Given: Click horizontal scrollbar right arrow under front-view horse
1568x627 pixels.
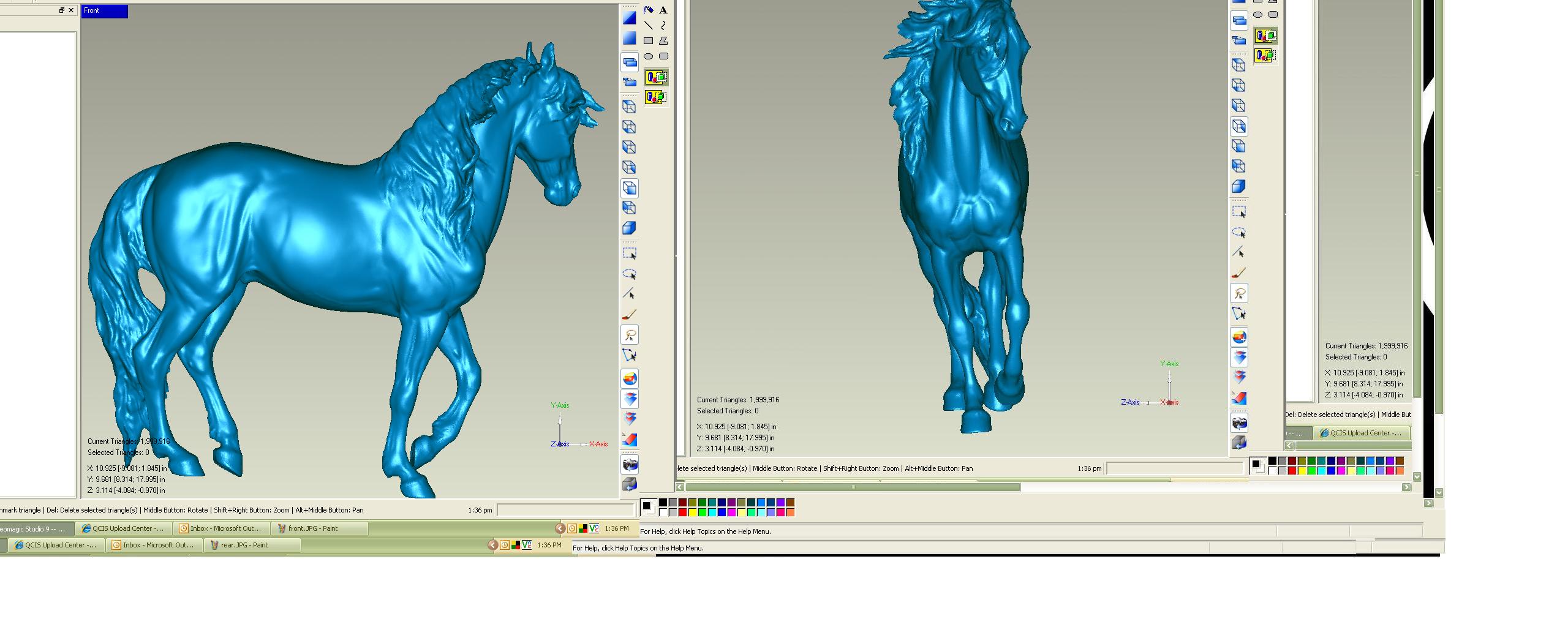Looking at the screenshot, I should click(1406, 487).
